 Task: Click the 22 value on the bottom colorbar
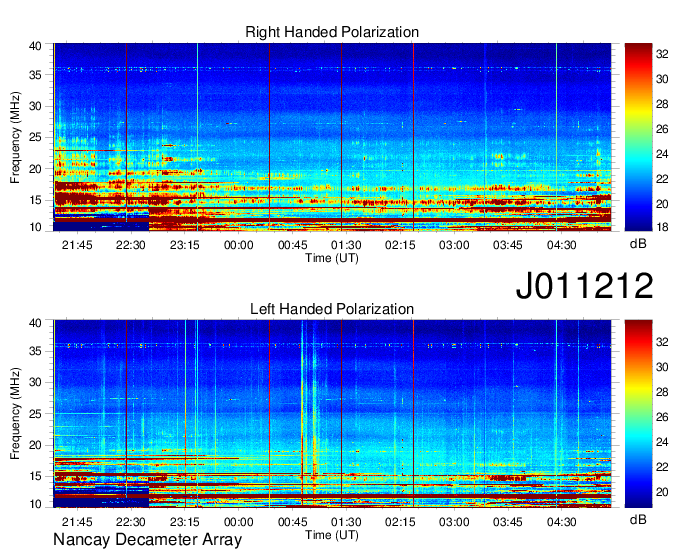coord(662,467)
